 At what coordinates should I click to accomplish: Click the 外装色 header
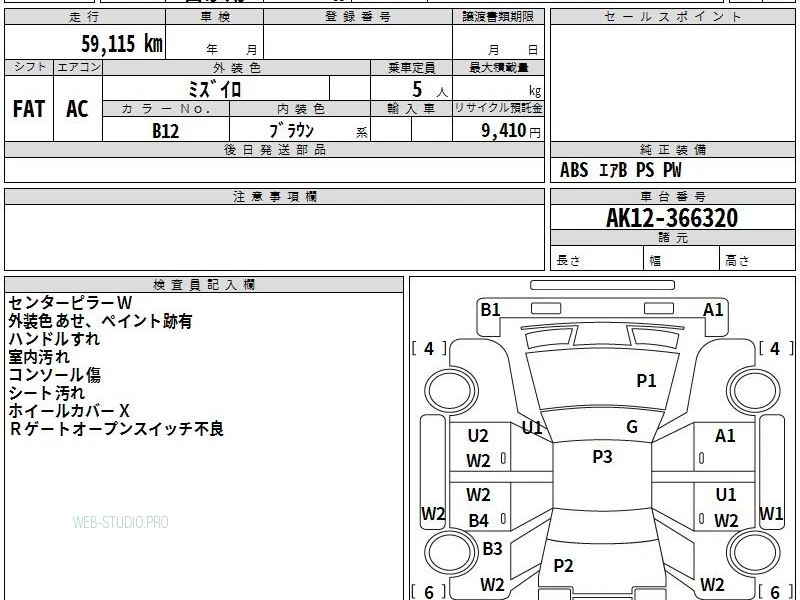[x=237, y=67]
